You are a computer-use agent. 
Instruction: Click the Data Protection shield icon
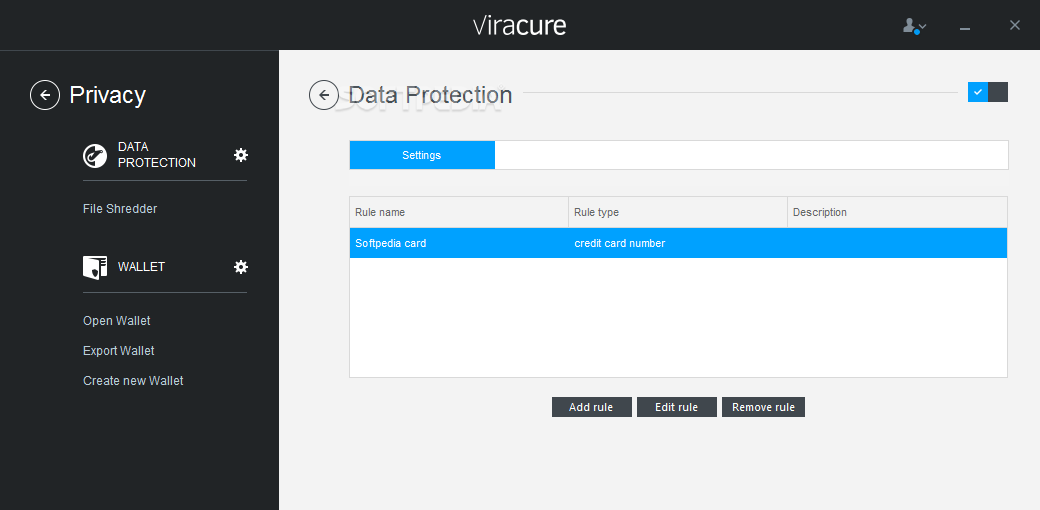click(95, 155)
